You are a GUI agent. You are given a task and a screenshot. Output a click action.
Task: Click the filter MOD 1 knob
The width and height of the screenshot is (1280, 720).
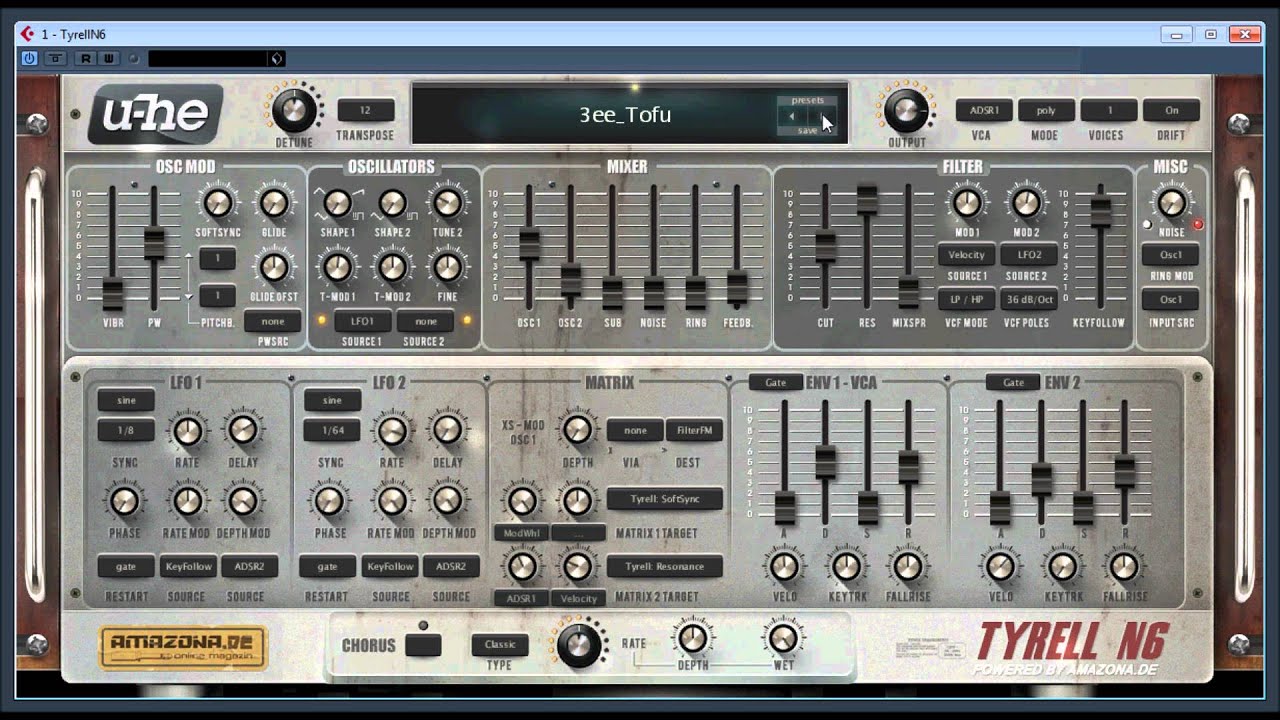point(966,203)
